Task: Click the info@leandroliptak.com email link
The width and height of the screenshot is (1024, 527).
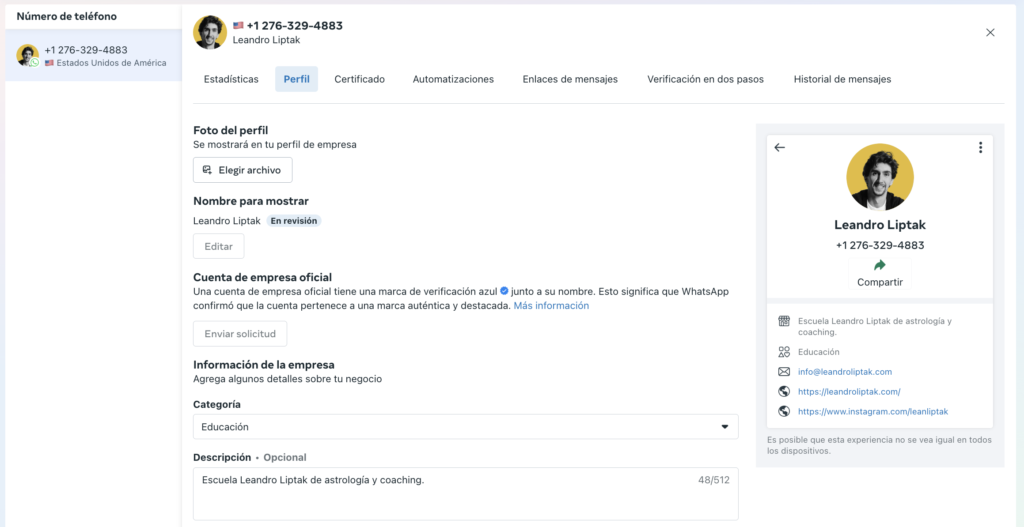Action: point(845,372)
